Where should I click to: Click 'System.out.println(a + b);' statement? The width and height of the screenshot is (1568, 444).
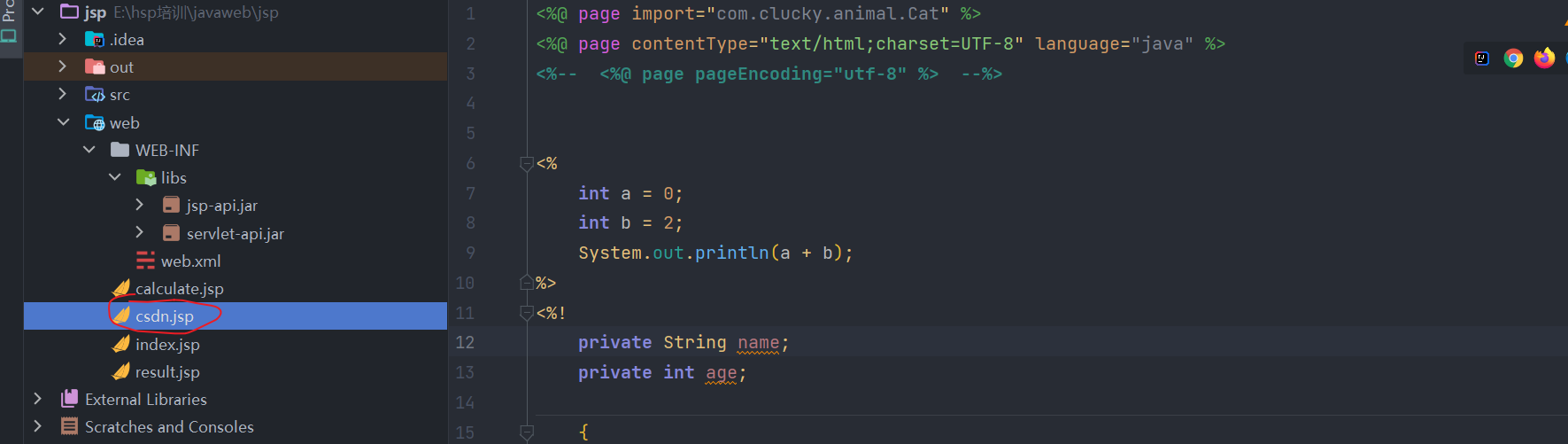pos(715,253)
